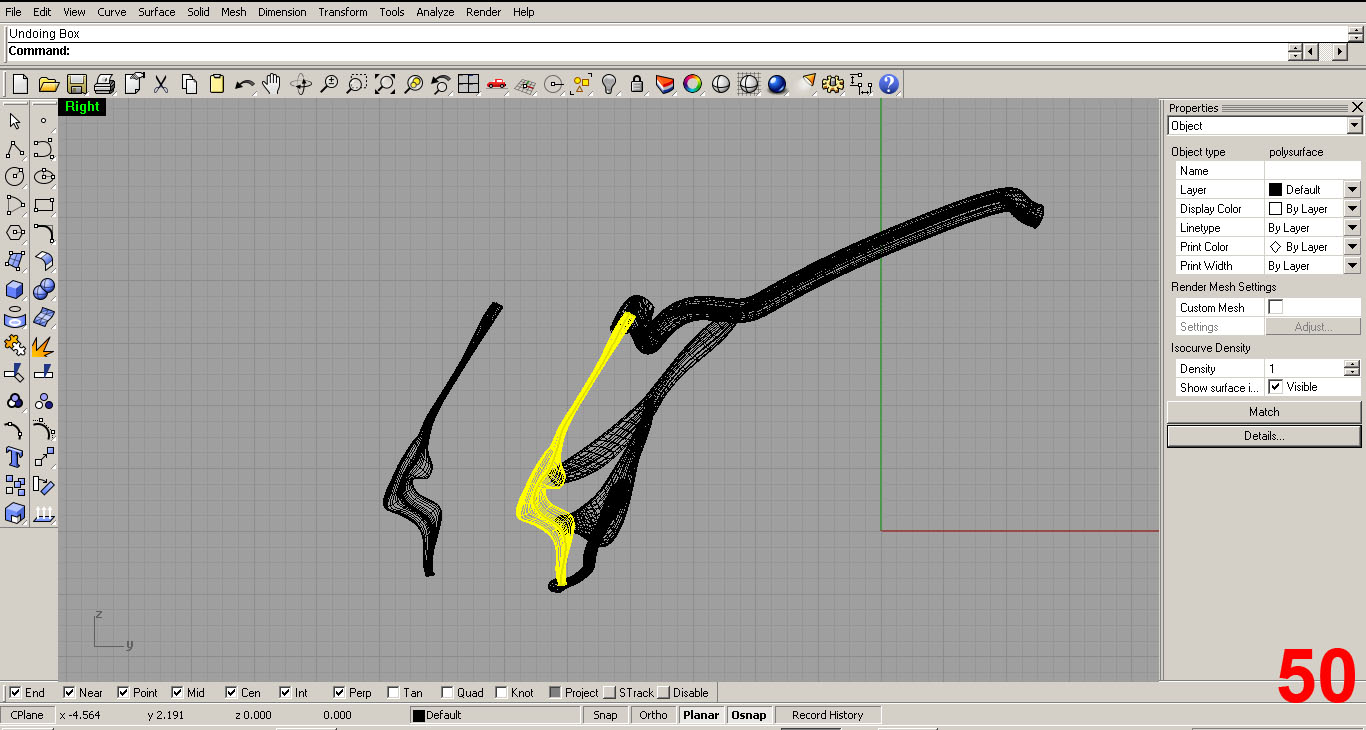This screenshot has height=730, width=1366.
Task: Open the Linetype dropdown arrow
Action: point(1352,227)
